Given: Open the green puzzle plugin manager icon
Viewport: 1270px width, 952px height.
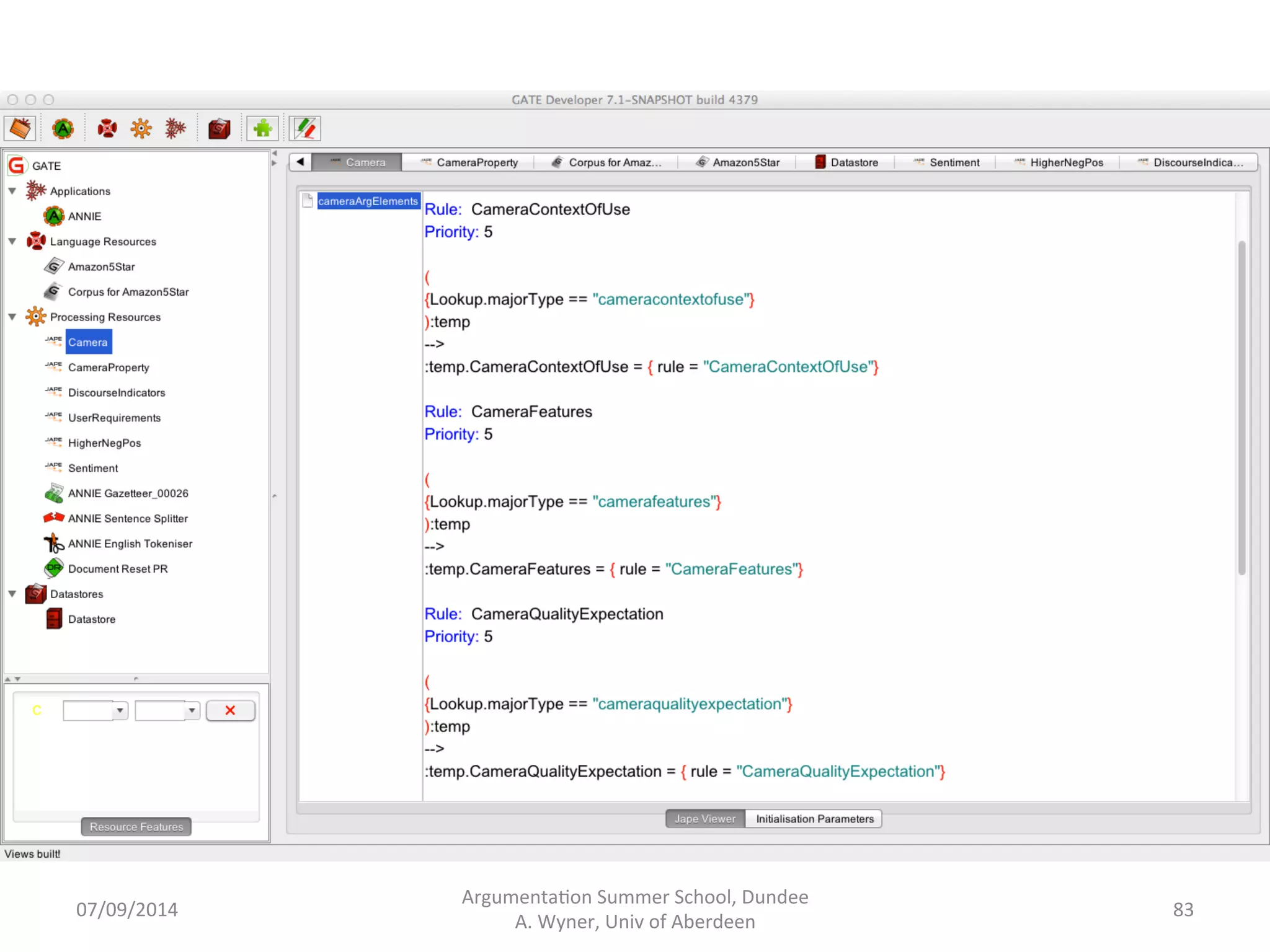Looking at the screenshot, I should [262, 128].
